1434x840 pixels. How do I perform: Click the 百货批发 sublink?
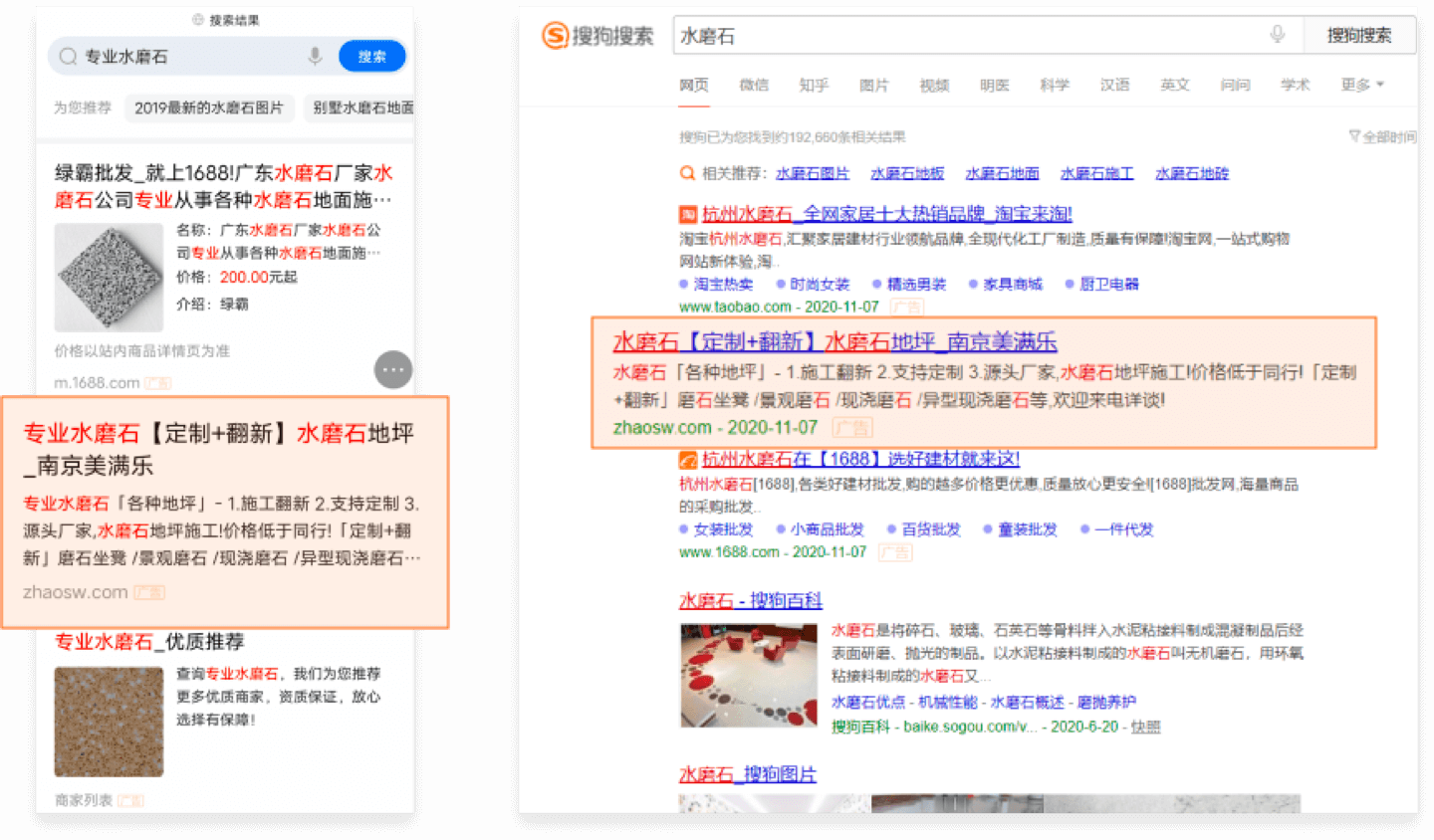931,530
